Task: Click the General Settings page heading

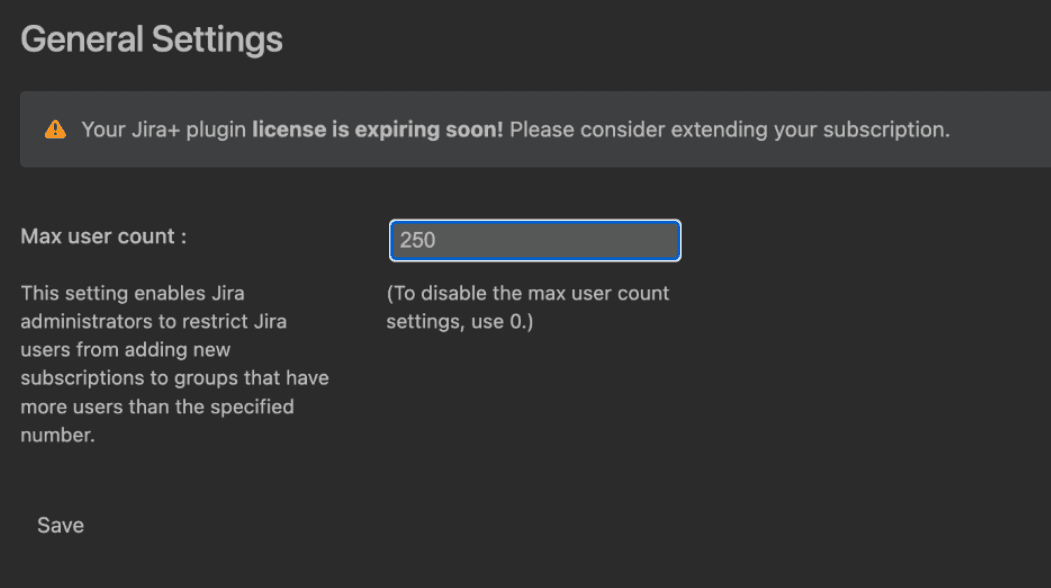Action: click(151, 38)
